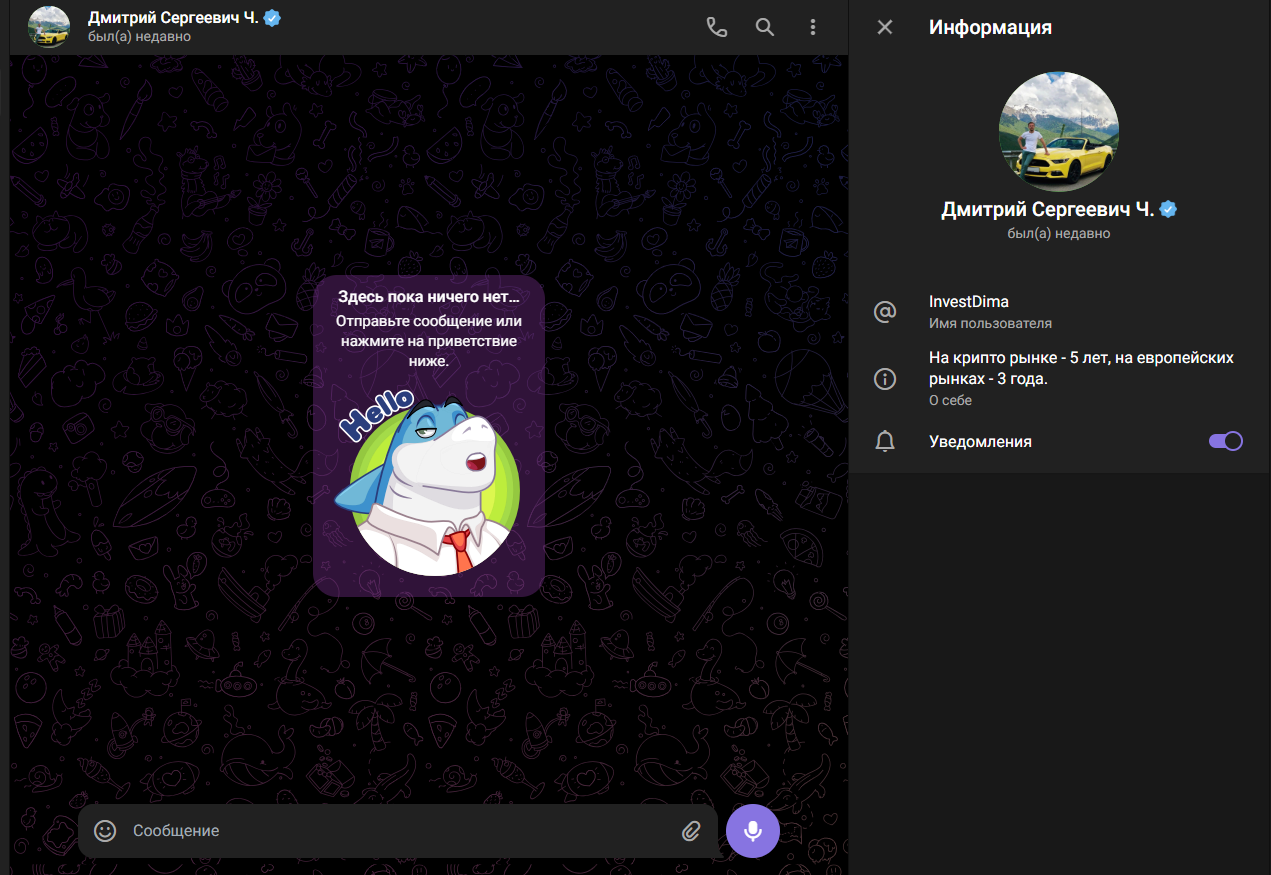Click the bell icon beside Уведомления

click(x=885, y=442)
